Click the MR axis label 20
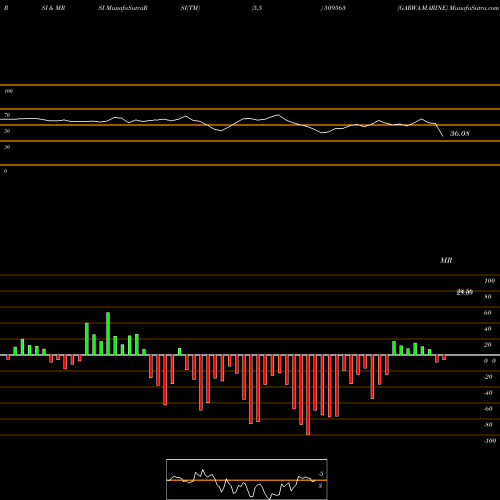Screen dimensions: 500x500 click(x=488, y=345)
